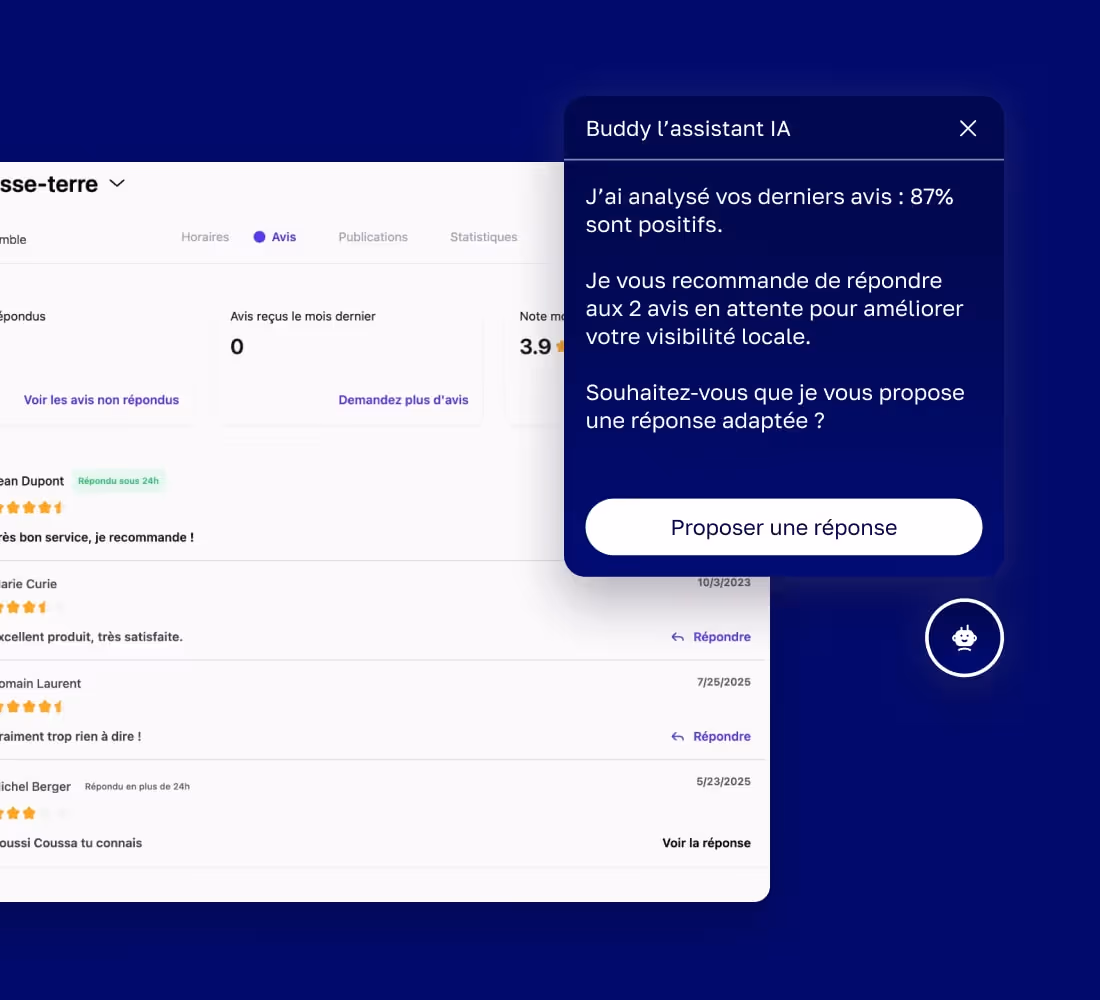This screenshot has height=1000, width=1100.
Task: Click the reply arrow beside Romain Laurent's Répondre
Action: coord(677,736)
